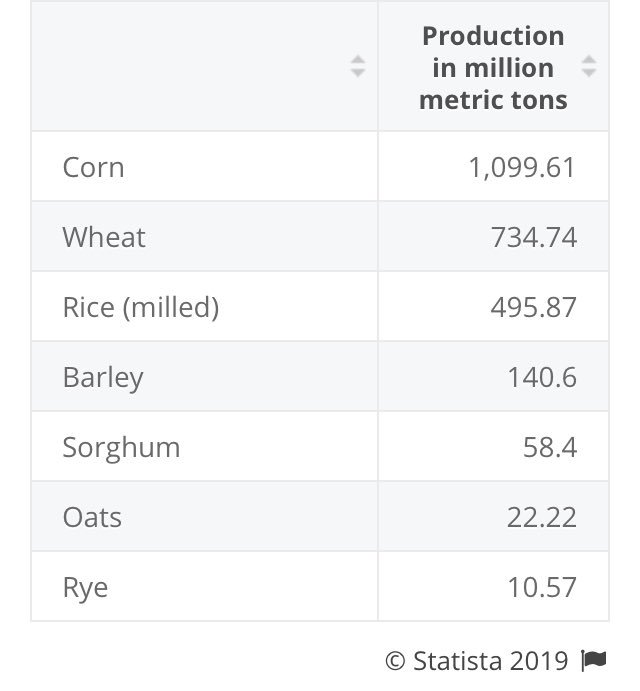640x691 pixels.
Task: Select the Wheat row label
Action: coord(104,237)
